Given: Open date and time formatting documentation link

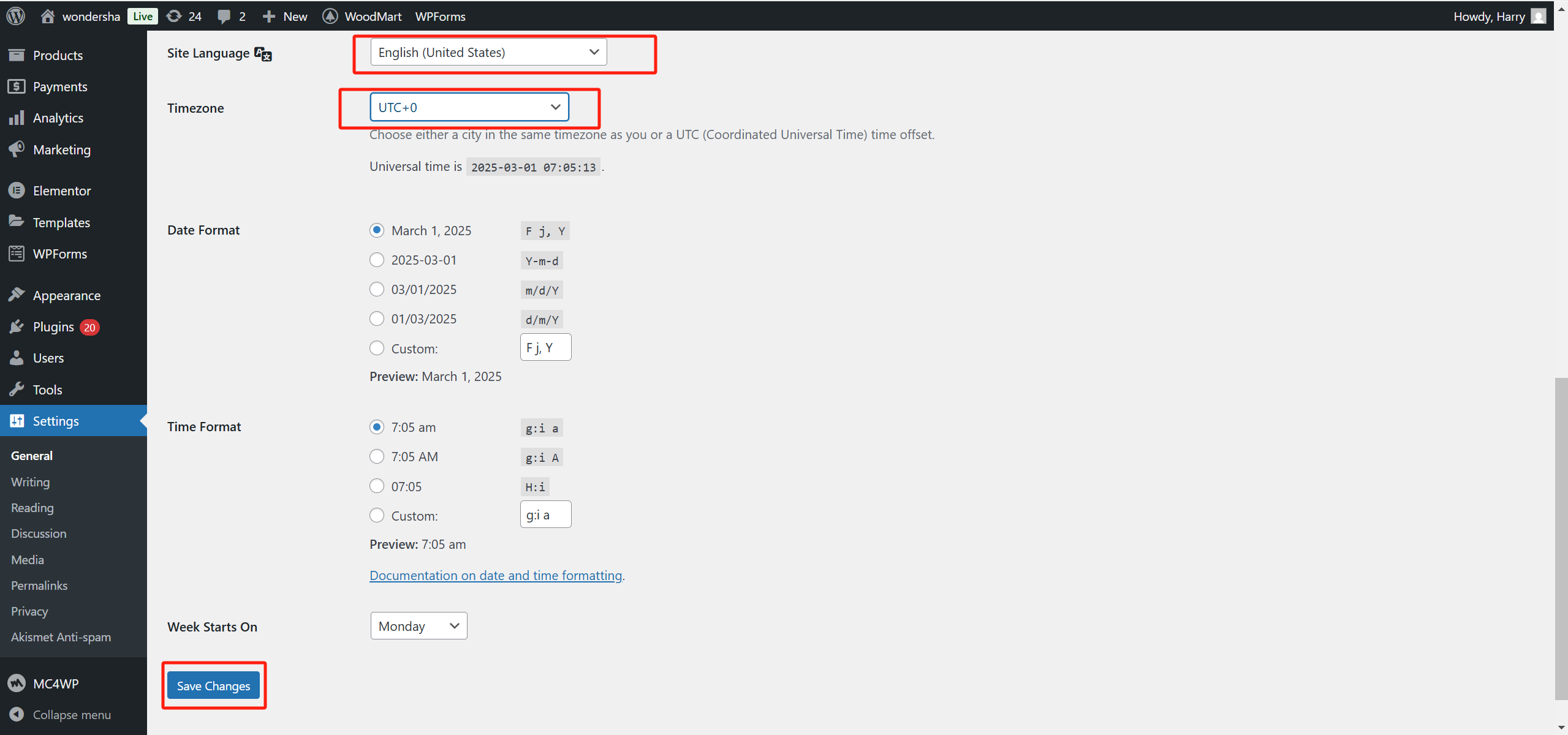Looking at the screenshot, I should pos(495,575).
